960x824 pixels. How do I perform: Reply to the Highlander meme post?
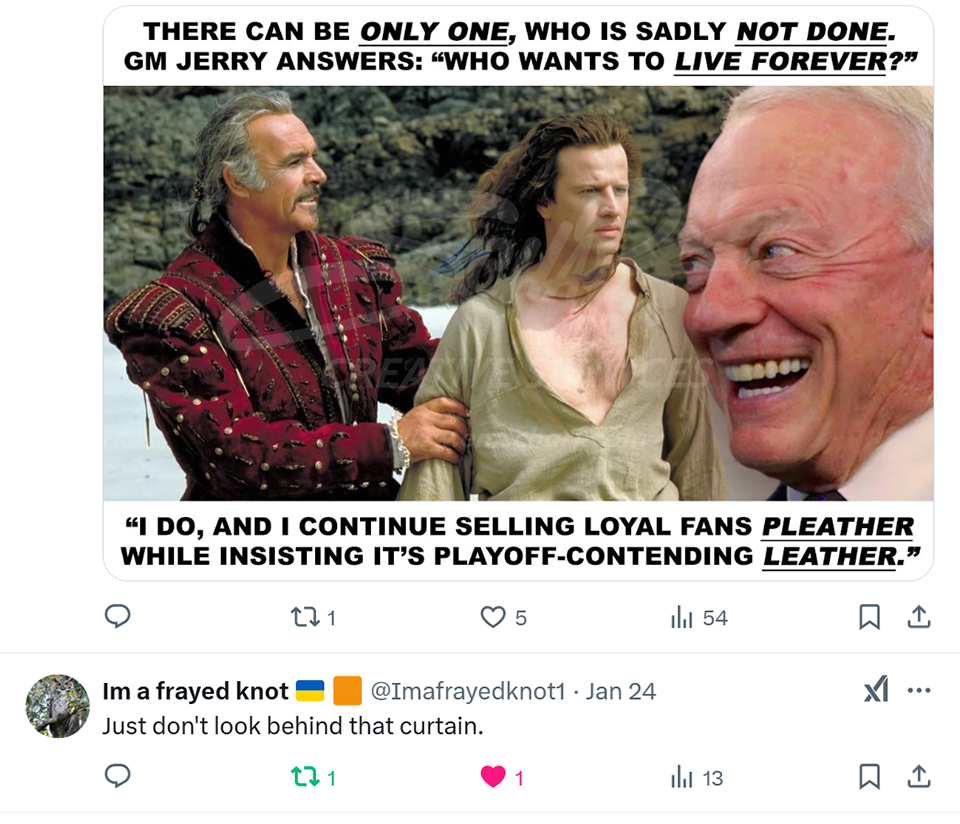tap(118, 616)
